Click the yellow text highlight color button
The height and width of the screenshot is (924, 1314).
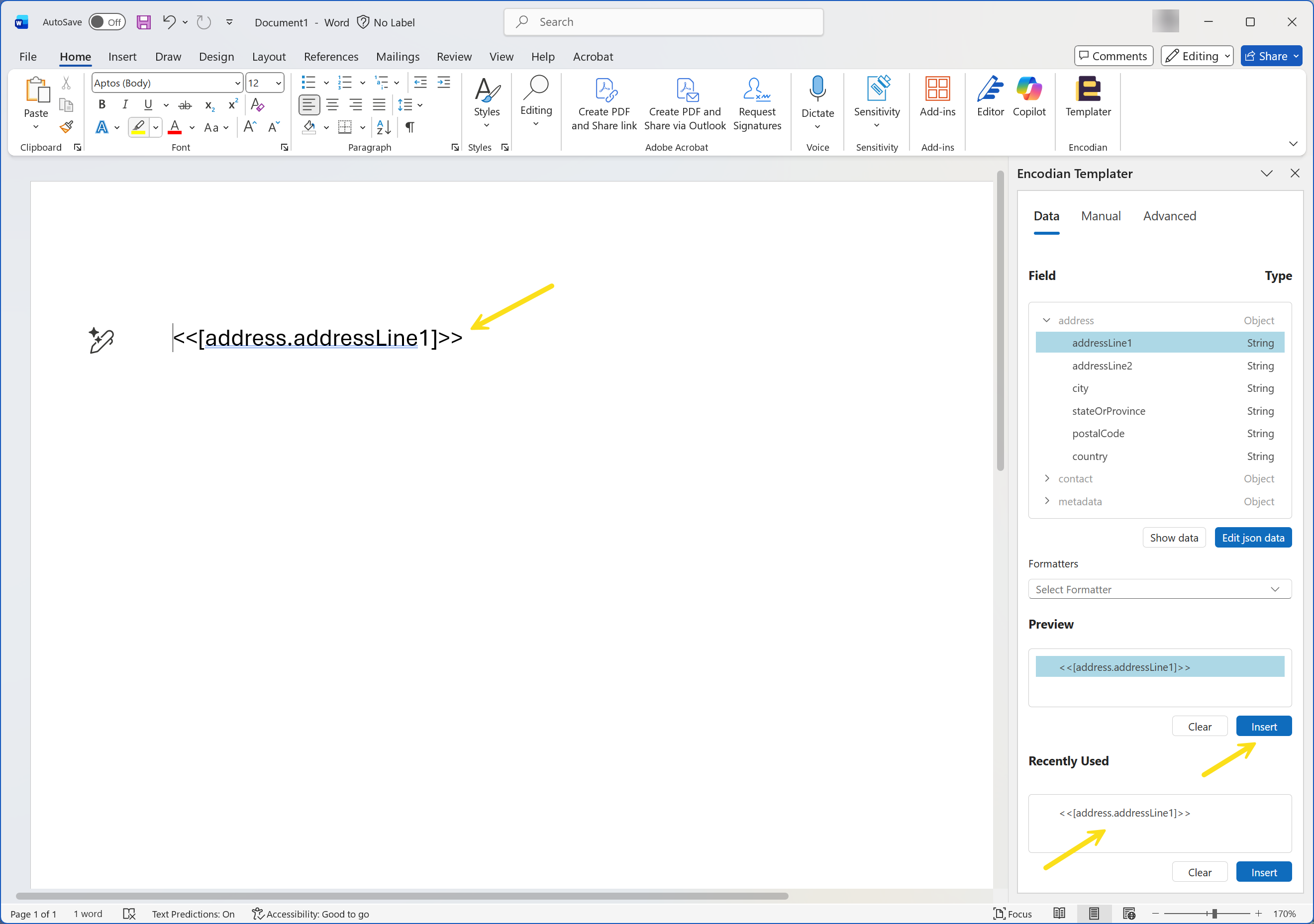[138, 127]
